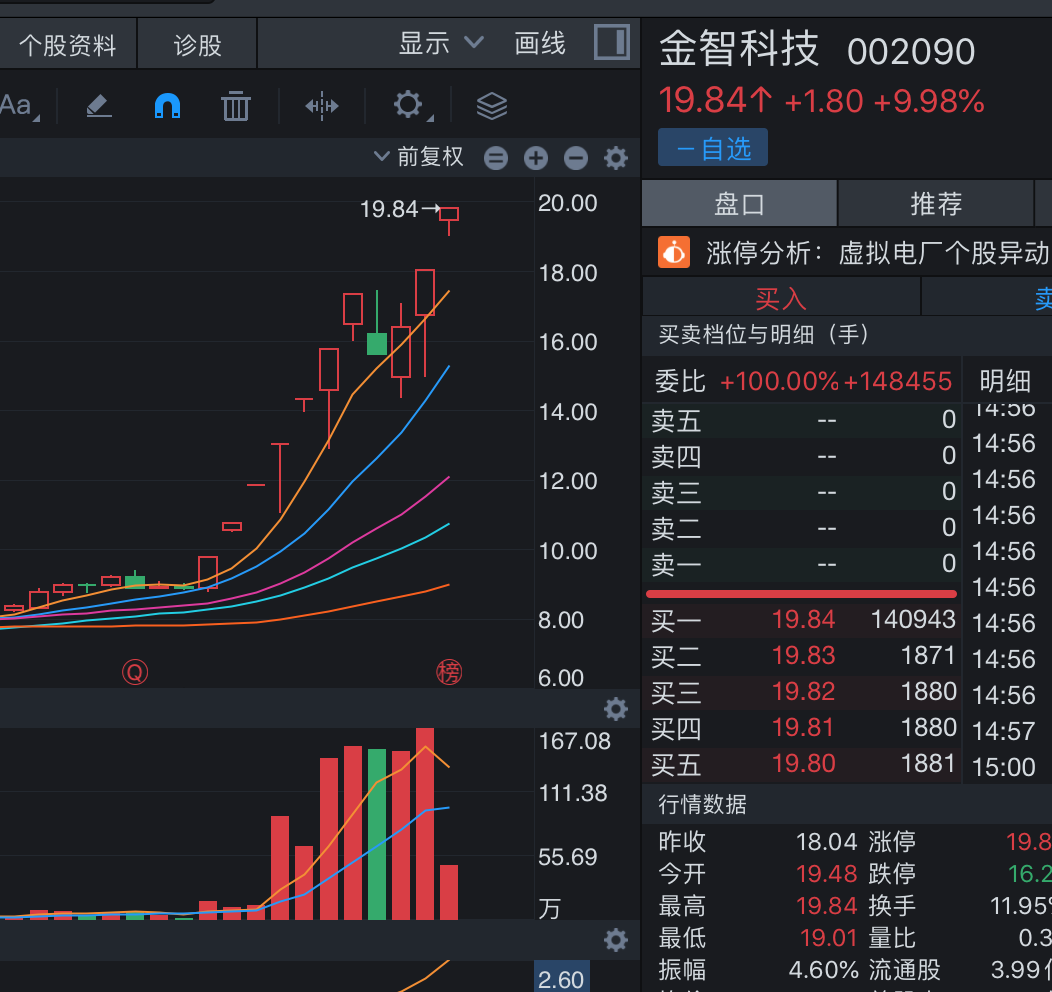Click the horizontal move arrows icon
Viewport: 1052px width, 992px height.
[321, 105]
